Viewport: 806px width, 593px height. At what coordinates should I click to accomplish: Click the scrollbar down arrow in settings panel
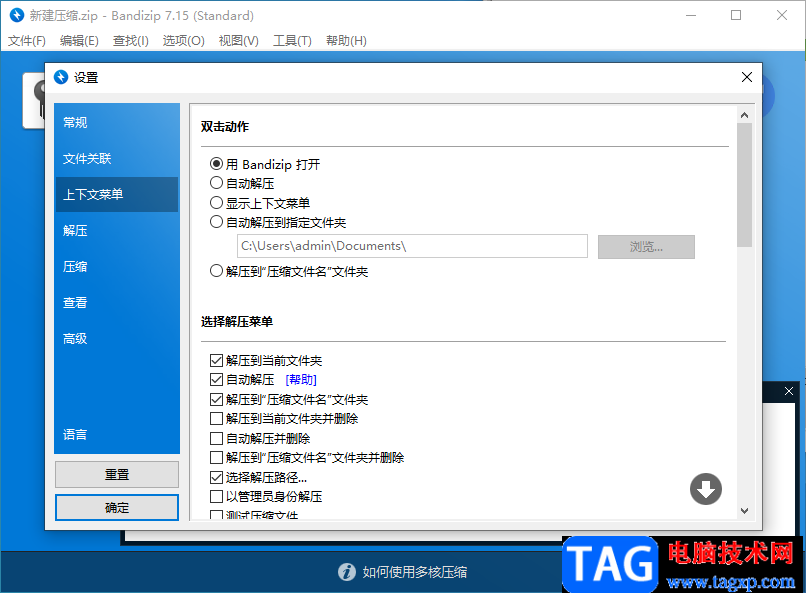(744, 511)
